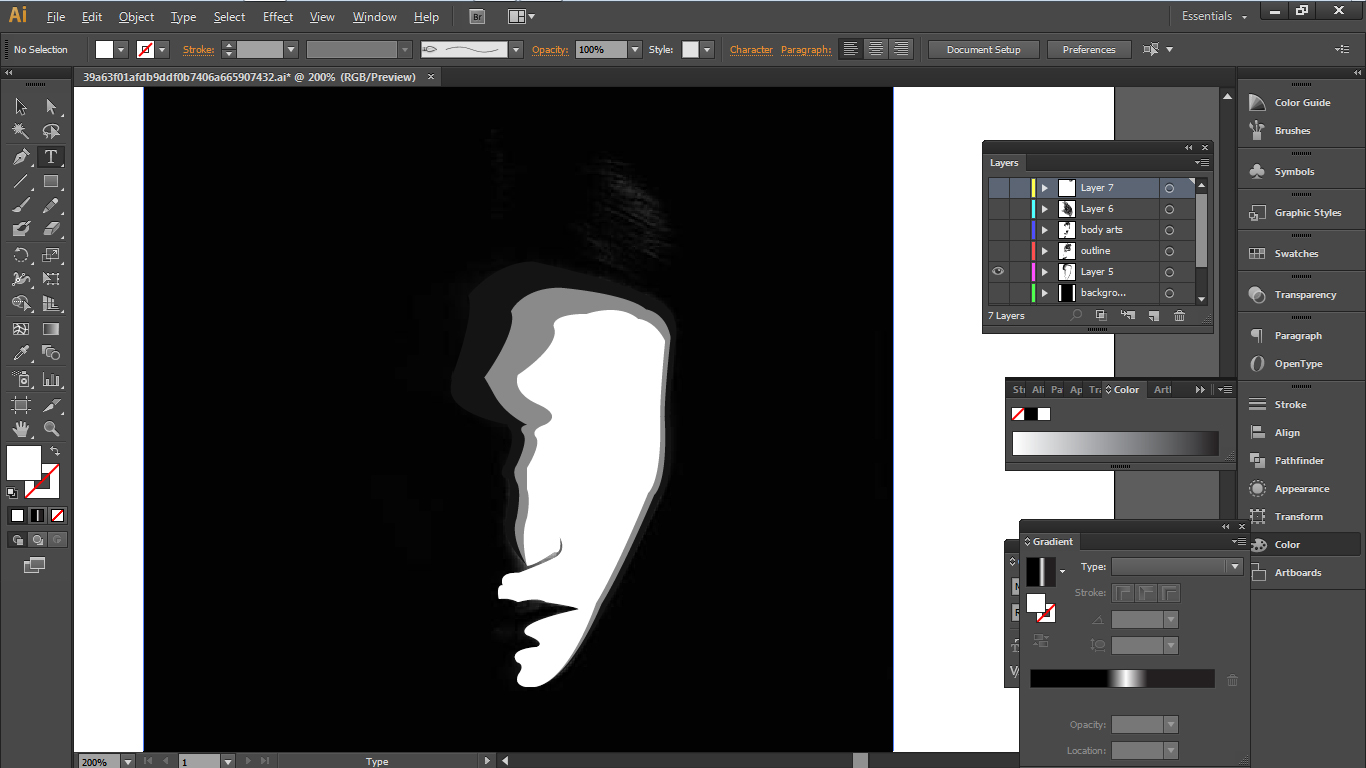
Task: Select the Selection tool arrow
Action: [21, 107]
